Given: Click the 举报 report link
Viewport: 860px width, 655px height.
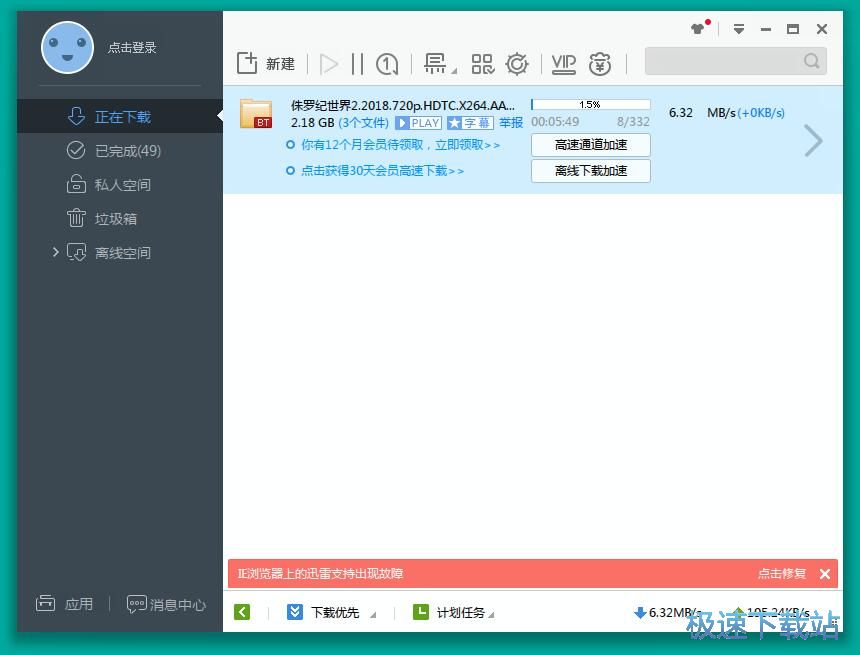Looking at the screenshot, I should pos(511,123).
